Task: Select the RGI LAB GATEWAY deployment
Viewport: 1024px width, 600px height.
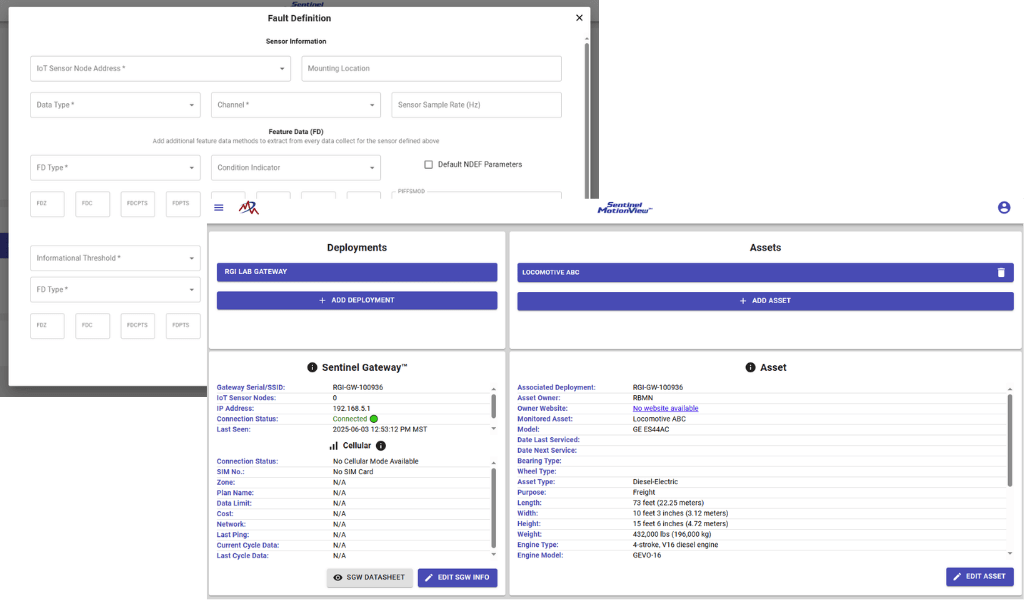Action: point(356,272)
